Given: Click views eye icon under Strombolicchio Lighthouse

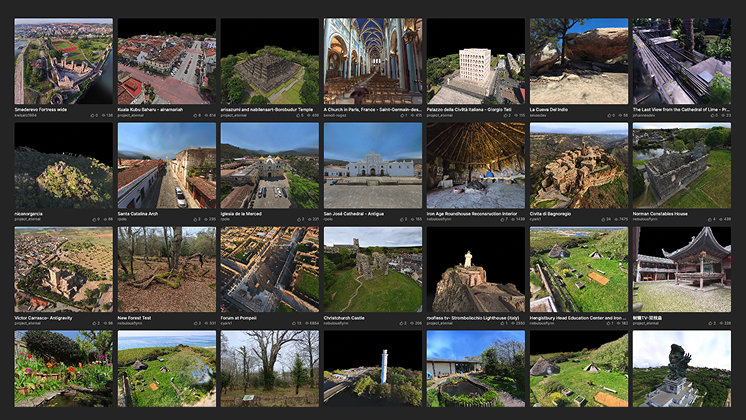Looking at the screenshot, I should pyautogui.click(x=513, y=323).
